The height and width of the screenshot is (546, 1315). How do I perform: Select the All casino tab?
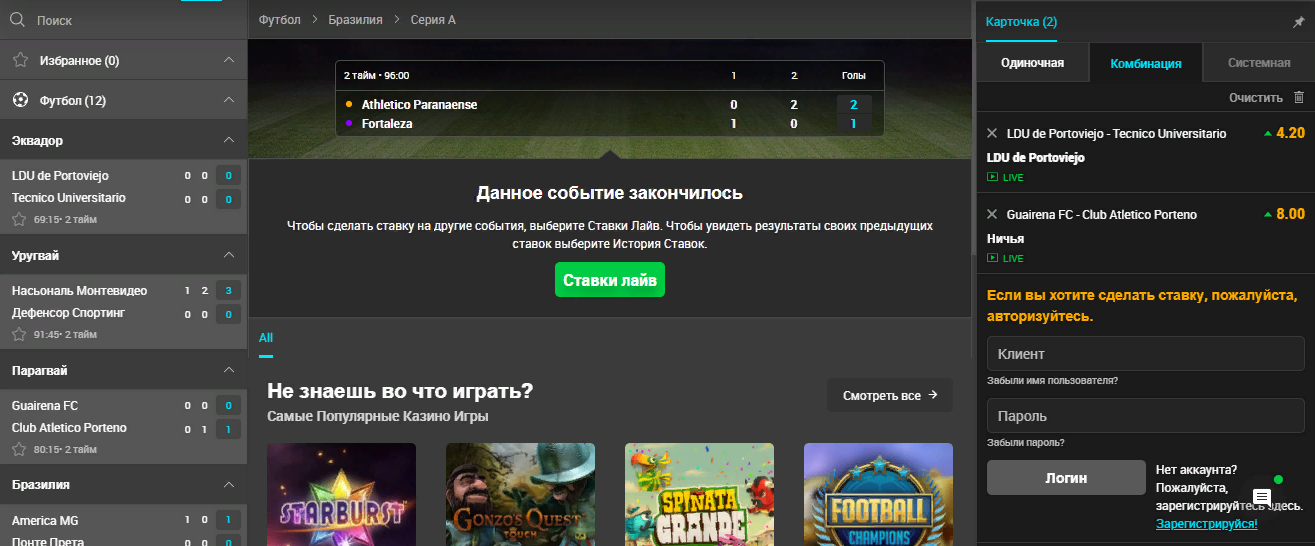click(266, 338)
